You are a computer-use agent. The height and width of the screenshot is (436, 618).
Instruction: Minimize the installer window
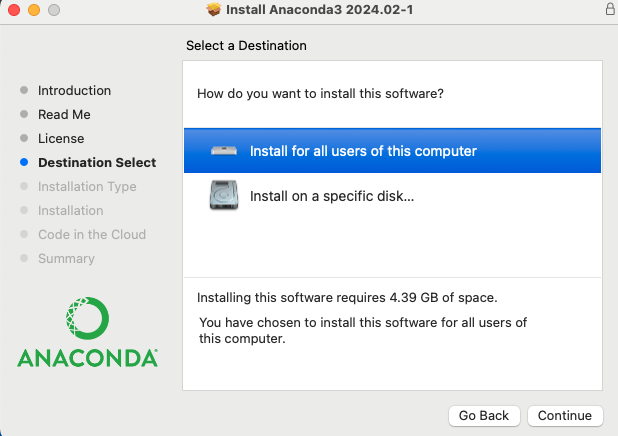point(34,9)
